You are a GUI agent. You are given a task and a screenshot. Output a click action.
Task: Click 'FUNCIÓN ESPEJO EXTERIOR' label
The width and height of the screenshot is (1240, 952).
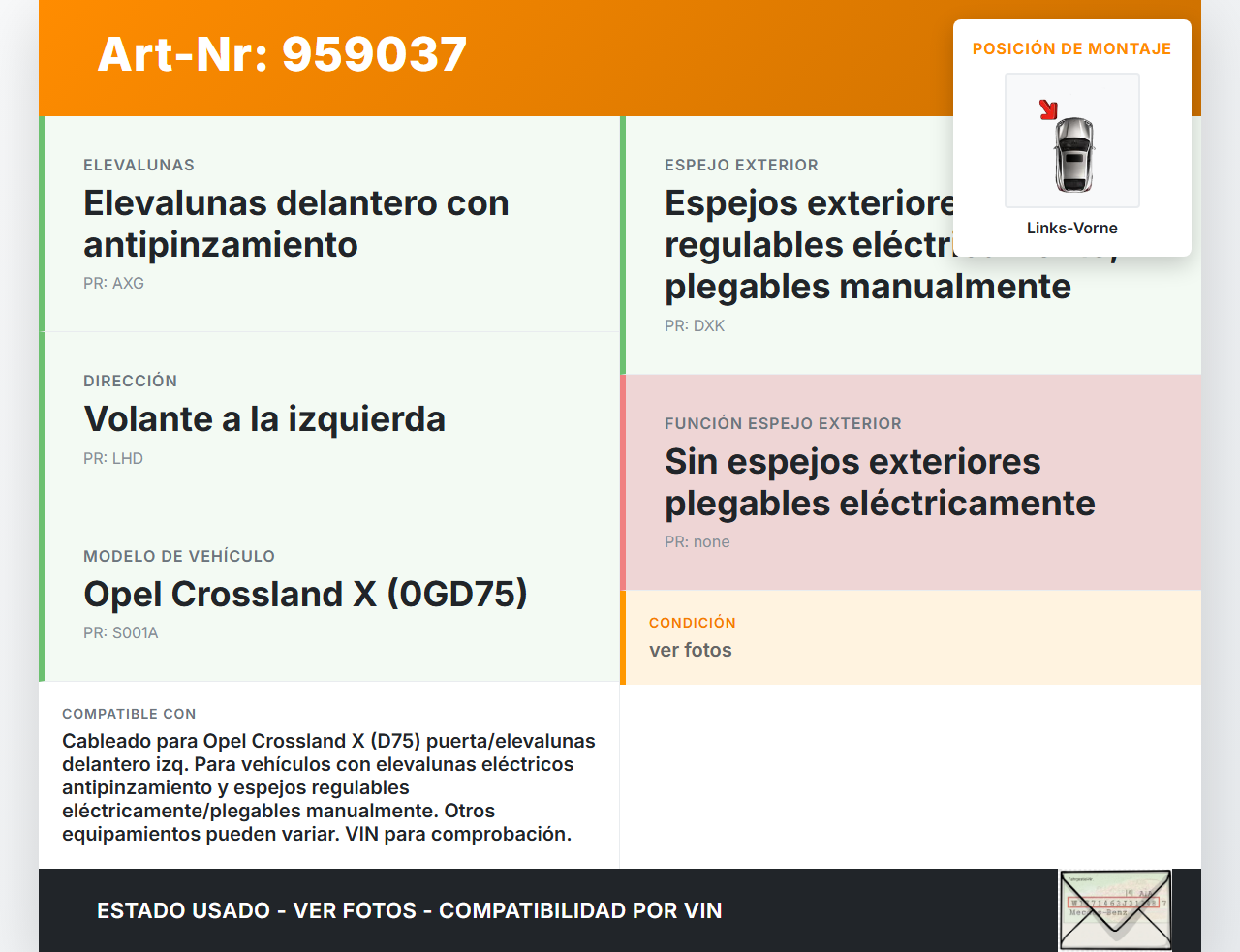point(783,424)
